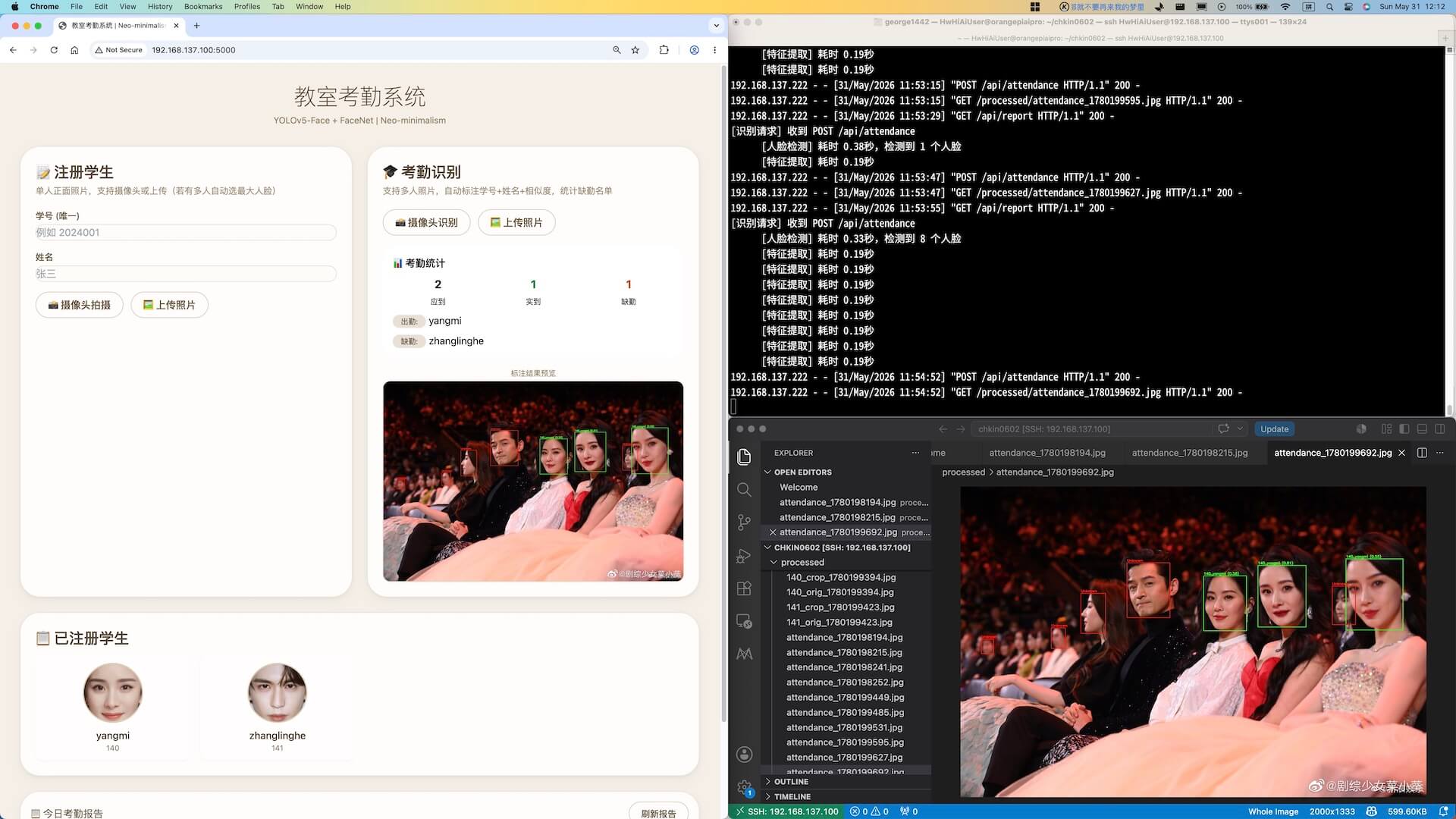Click 刷新报告 button

coord(658,813)
